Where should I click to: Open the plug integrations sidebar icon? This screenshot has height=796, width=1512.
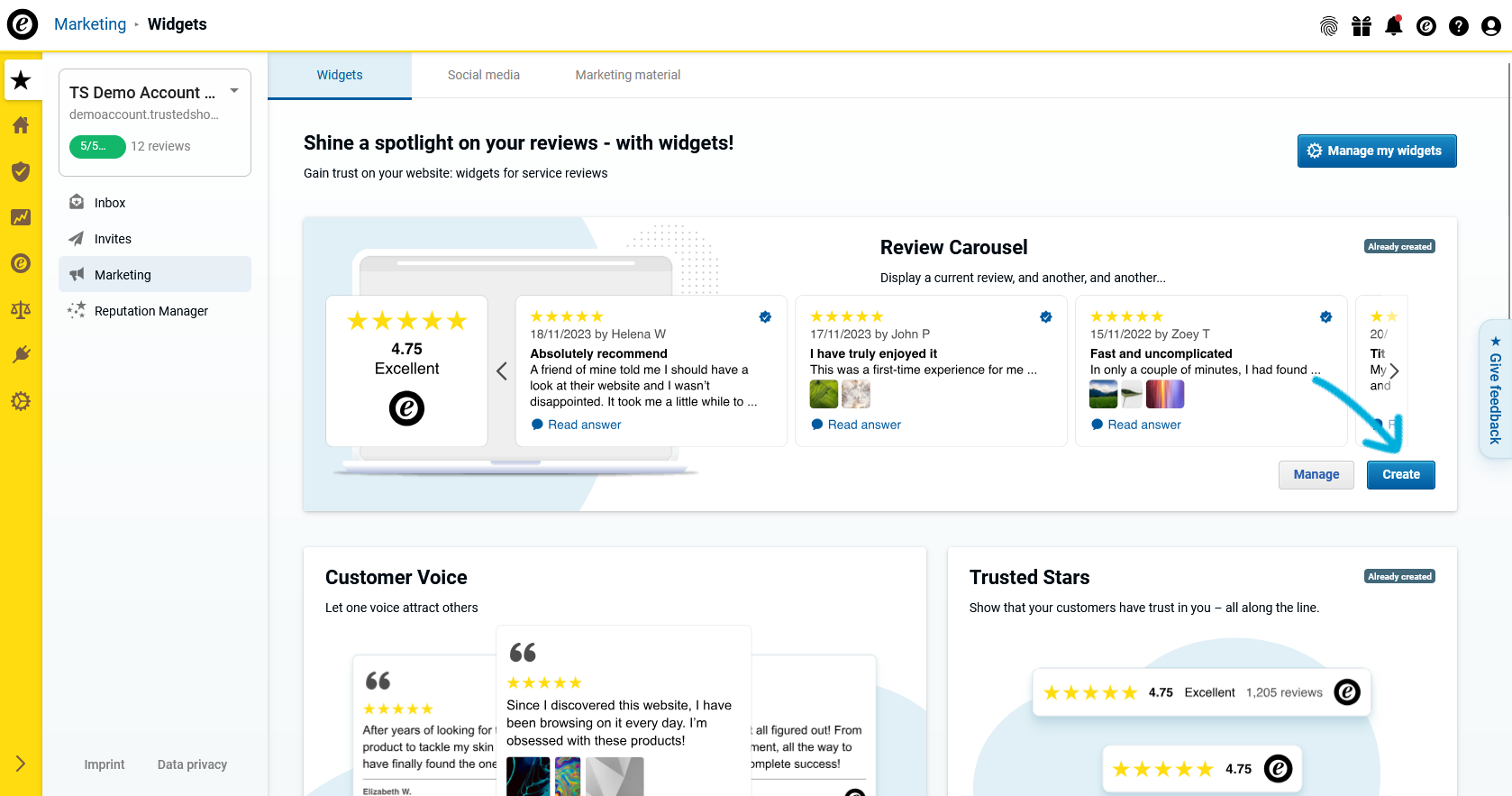click(x=21, y=355)
